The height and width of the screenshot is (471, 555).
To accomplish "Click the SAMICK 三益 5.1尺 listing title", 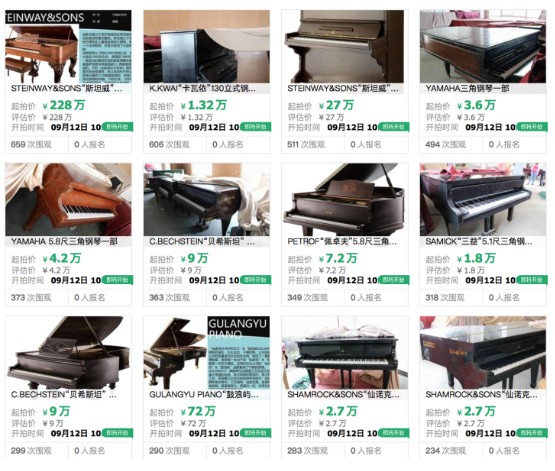I will [x=479, y=242].
